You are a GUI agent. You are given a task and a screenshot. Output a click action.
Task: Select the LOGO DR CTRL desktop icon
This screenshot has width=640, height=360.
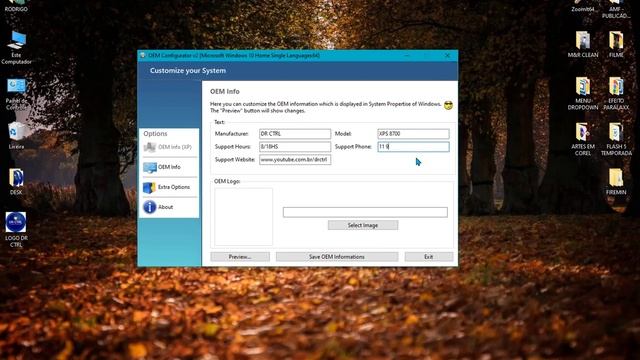(x=16, y=229)
